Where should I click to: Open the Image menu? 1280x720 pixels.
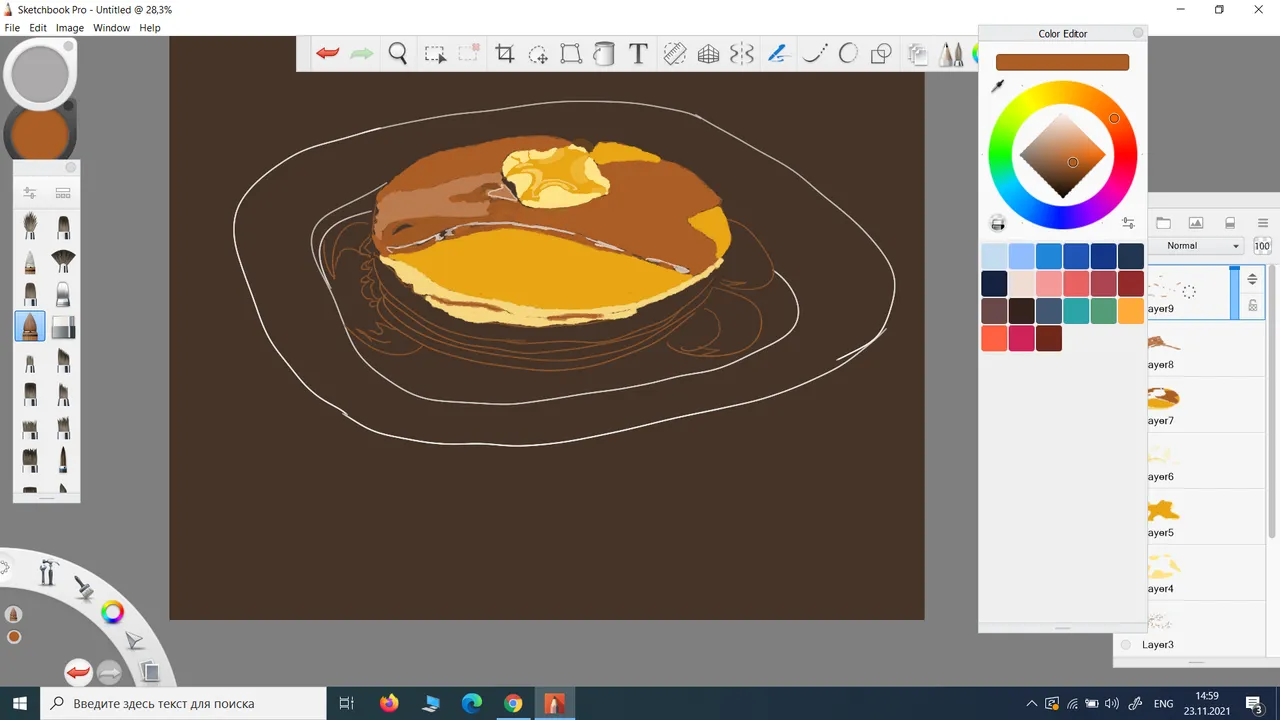(x=70, y=28)
